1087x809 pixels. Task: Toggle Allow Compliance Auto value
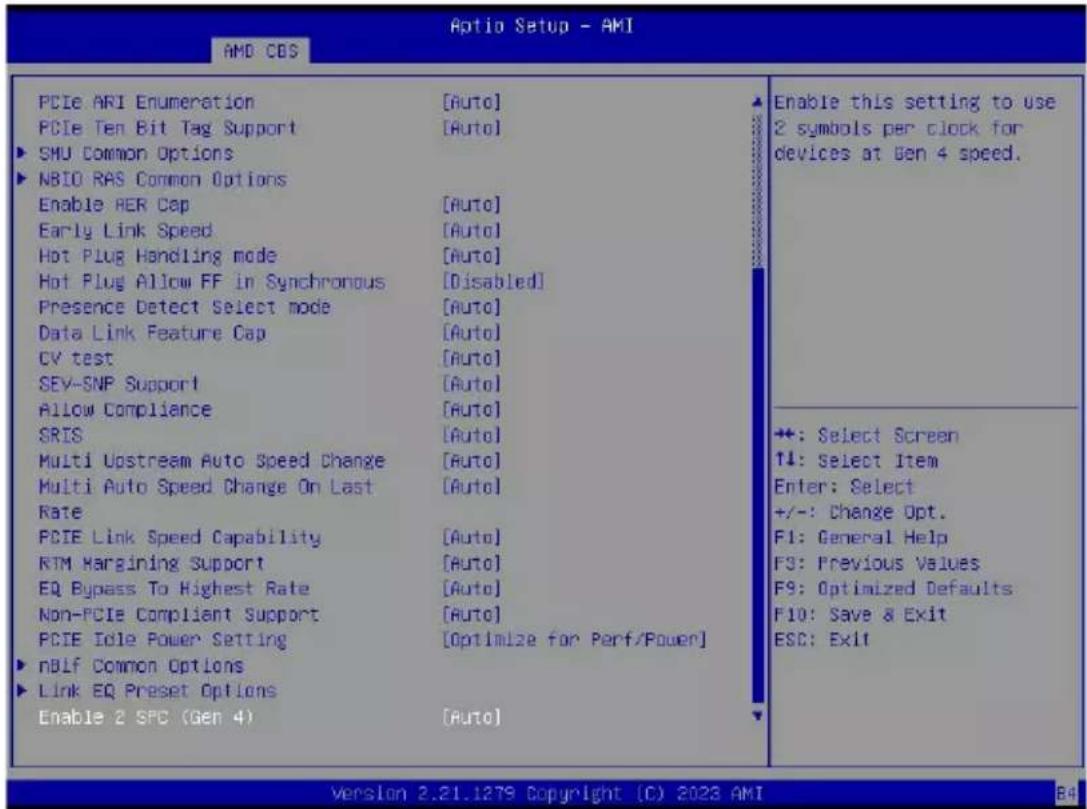coord(471,410)
